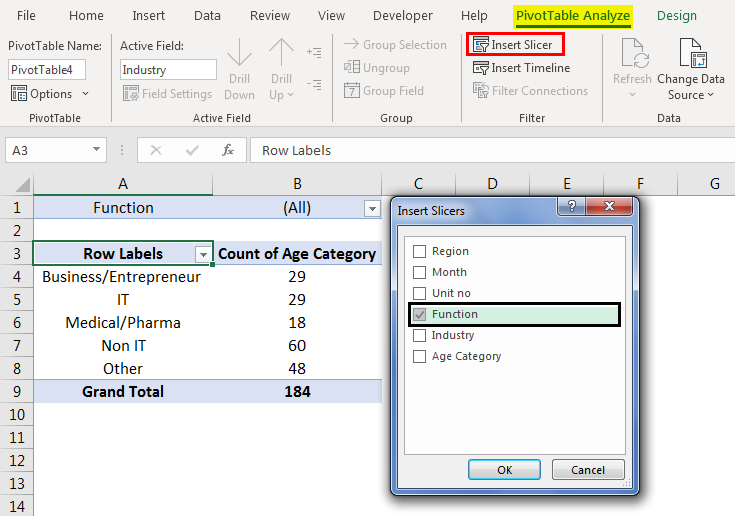Cancel the Insert Slicers dialog

coord(587,470)
